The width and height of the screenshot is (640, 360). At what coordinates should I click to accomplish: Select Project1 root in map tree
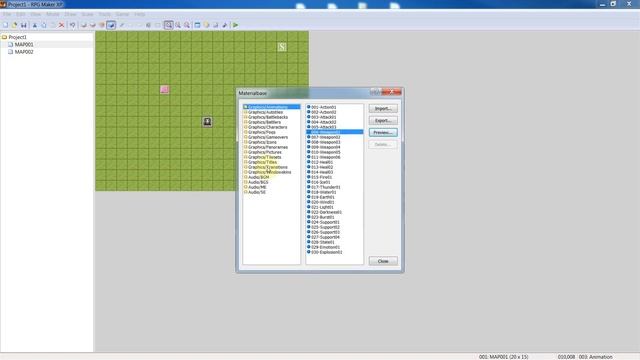(x=18, y=37)
